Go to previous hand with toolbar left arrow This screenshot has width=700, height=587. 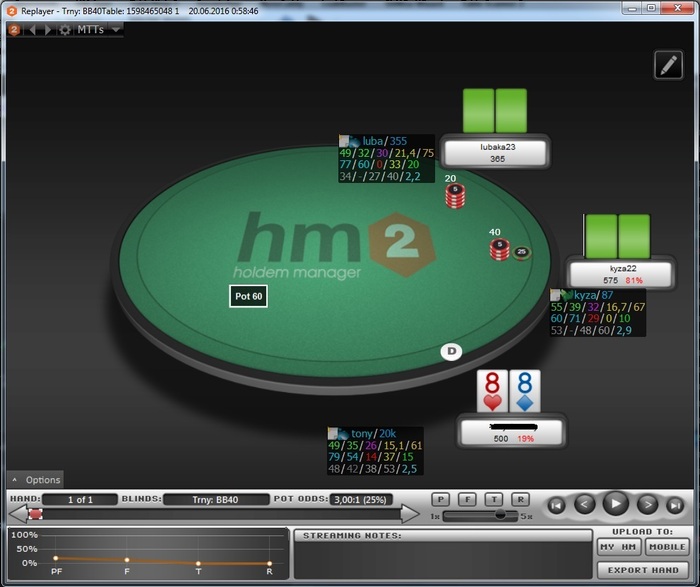coord(32,30)
